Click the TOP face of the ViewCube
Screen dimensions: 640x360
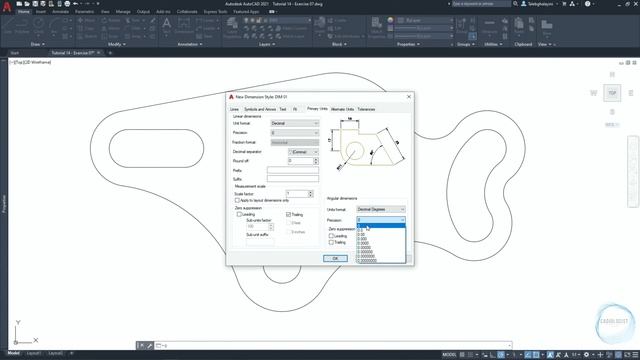click(612, 93)
